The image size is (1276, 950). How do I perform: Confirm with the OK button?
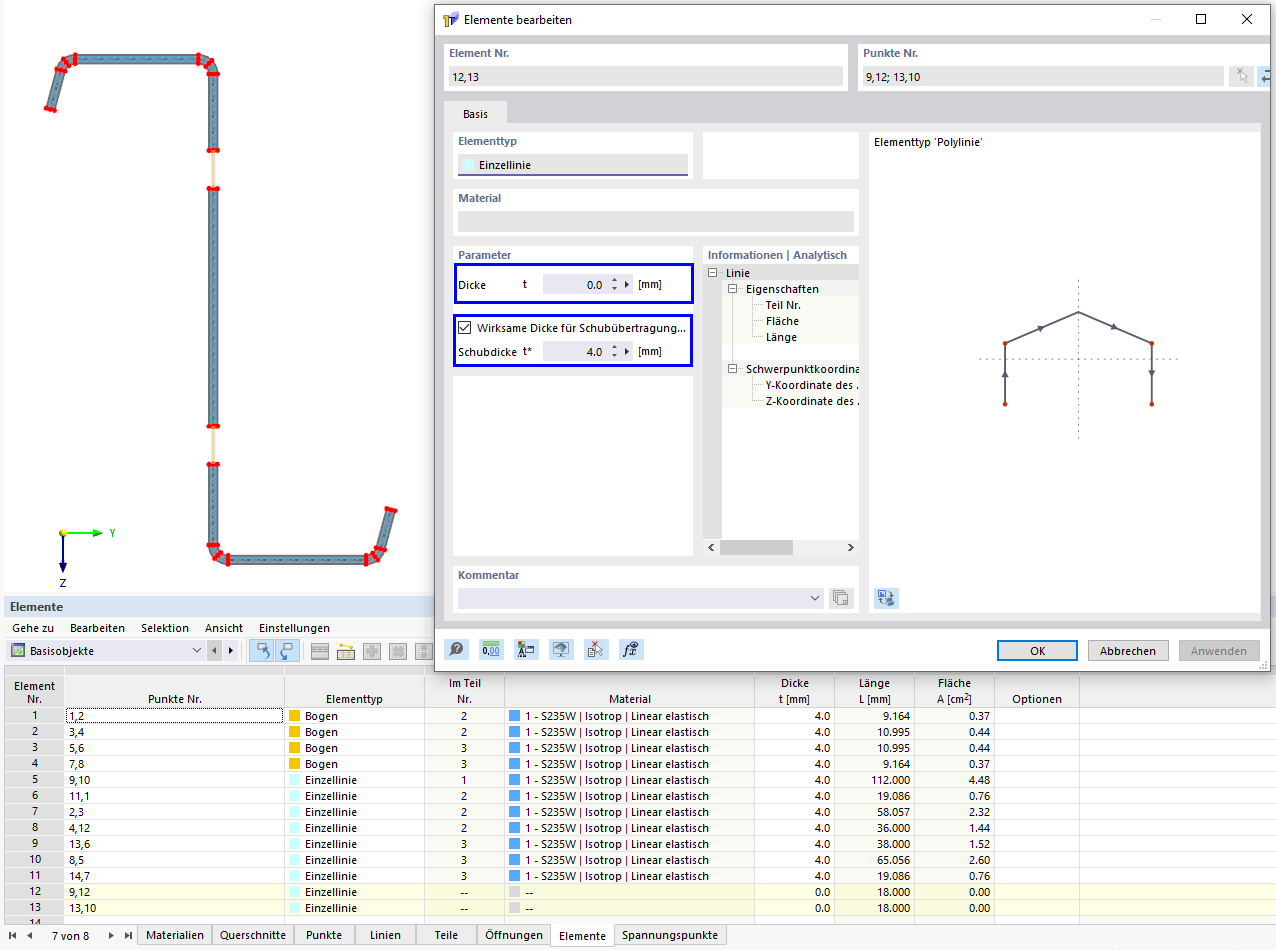1037,651
